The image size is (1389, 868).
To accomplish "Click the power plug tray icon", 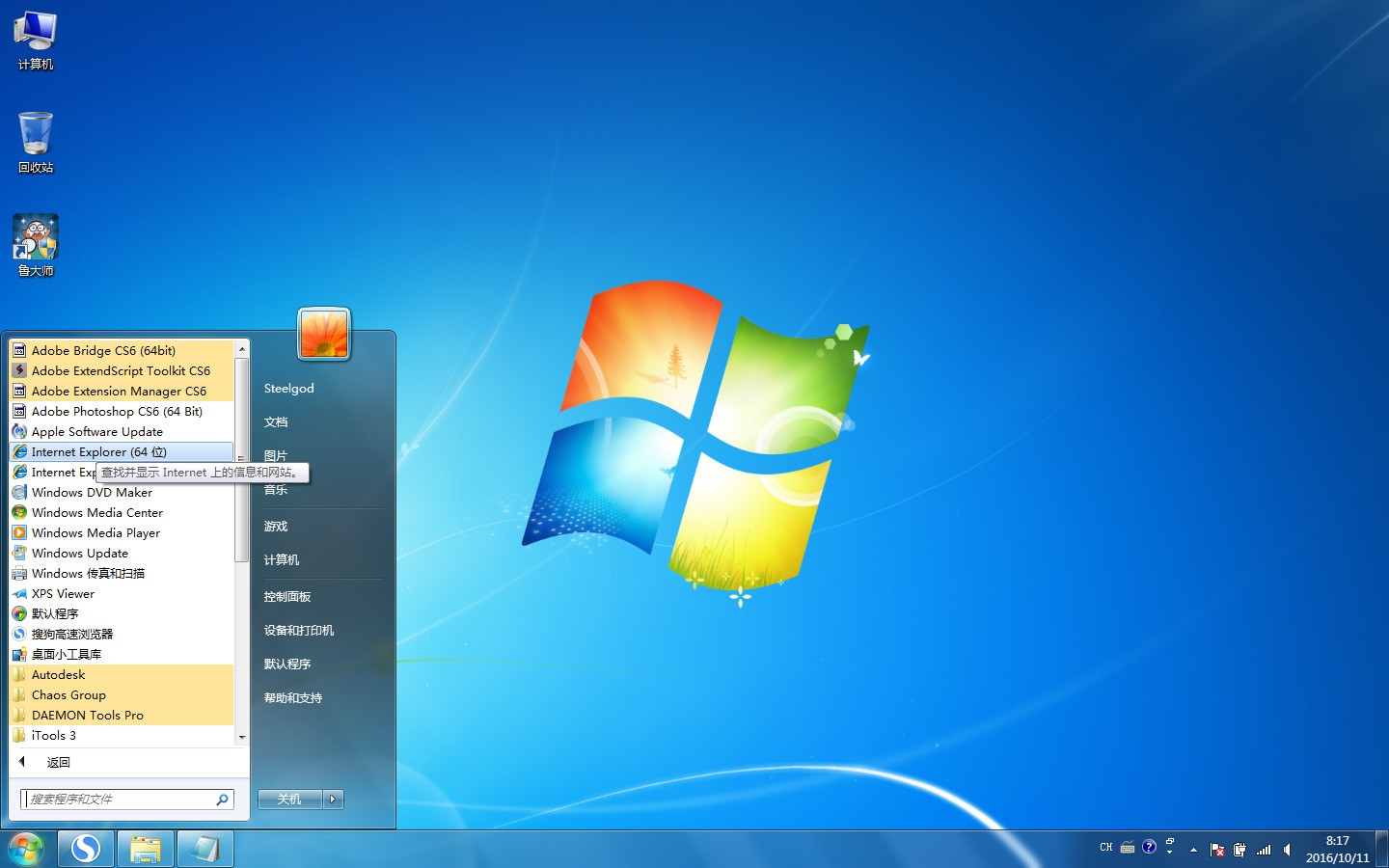I will click(x=1239, y=850).
